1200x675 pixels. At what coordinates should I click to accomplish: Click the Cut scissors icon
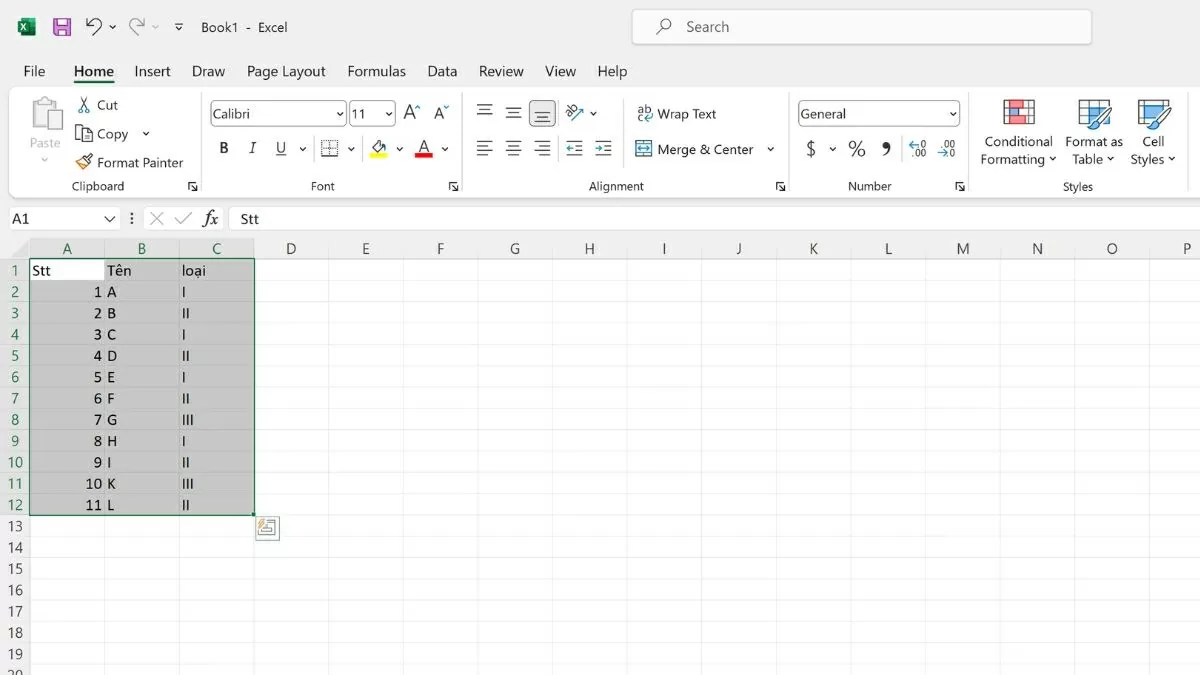pos(85,105)
